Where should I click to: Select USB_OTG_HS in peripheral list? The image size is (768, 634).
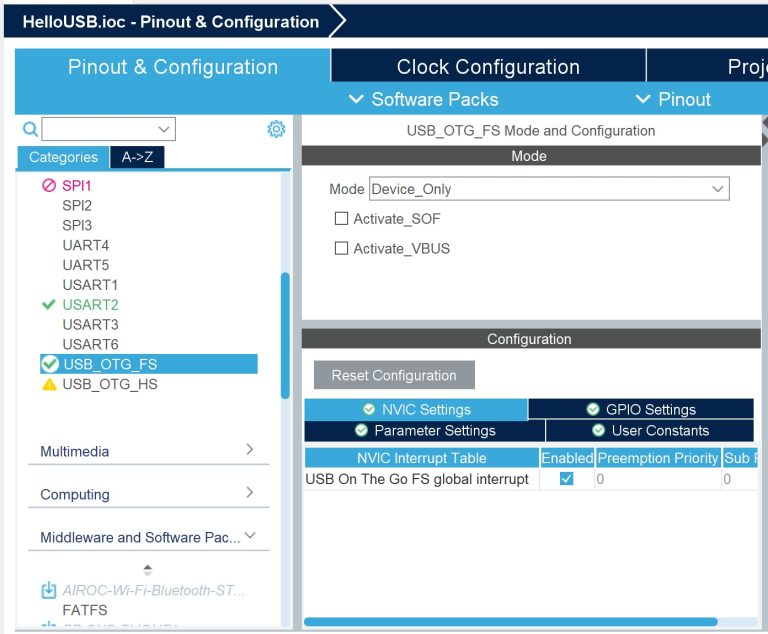[x=110, y=384]
